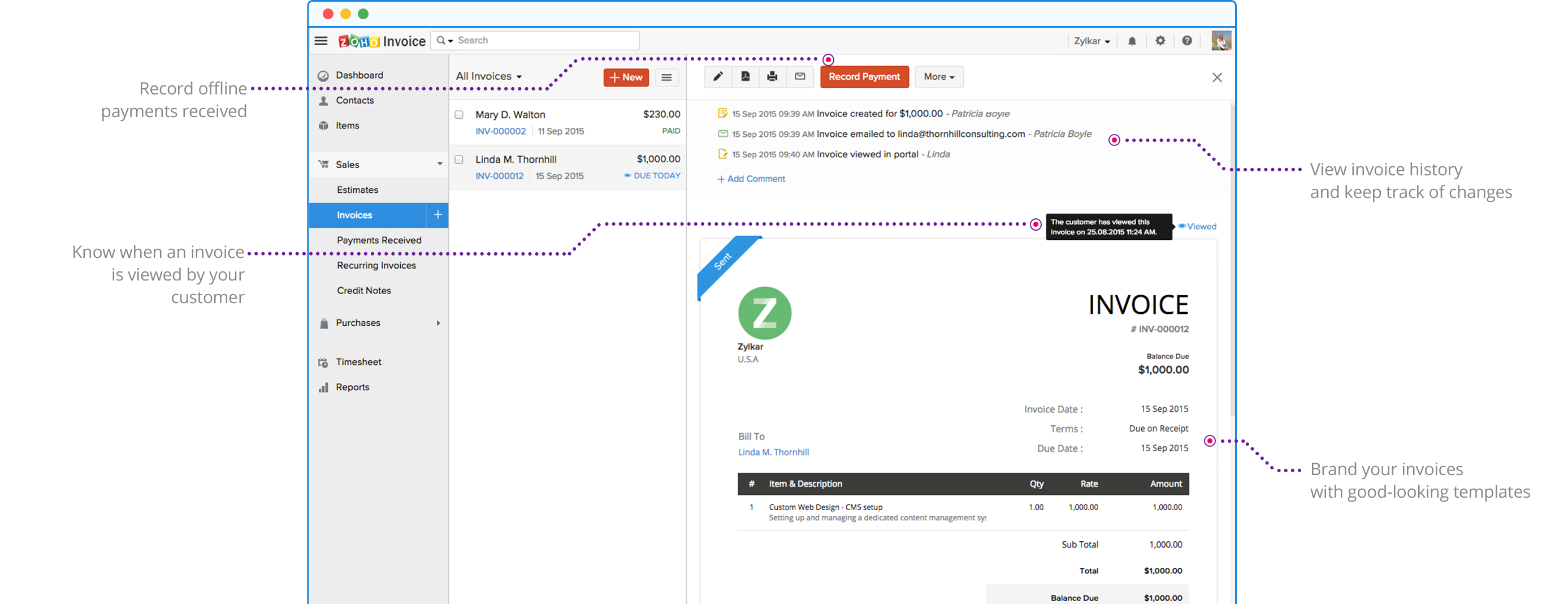Open the hamburger navigation menu

point(321,41)
